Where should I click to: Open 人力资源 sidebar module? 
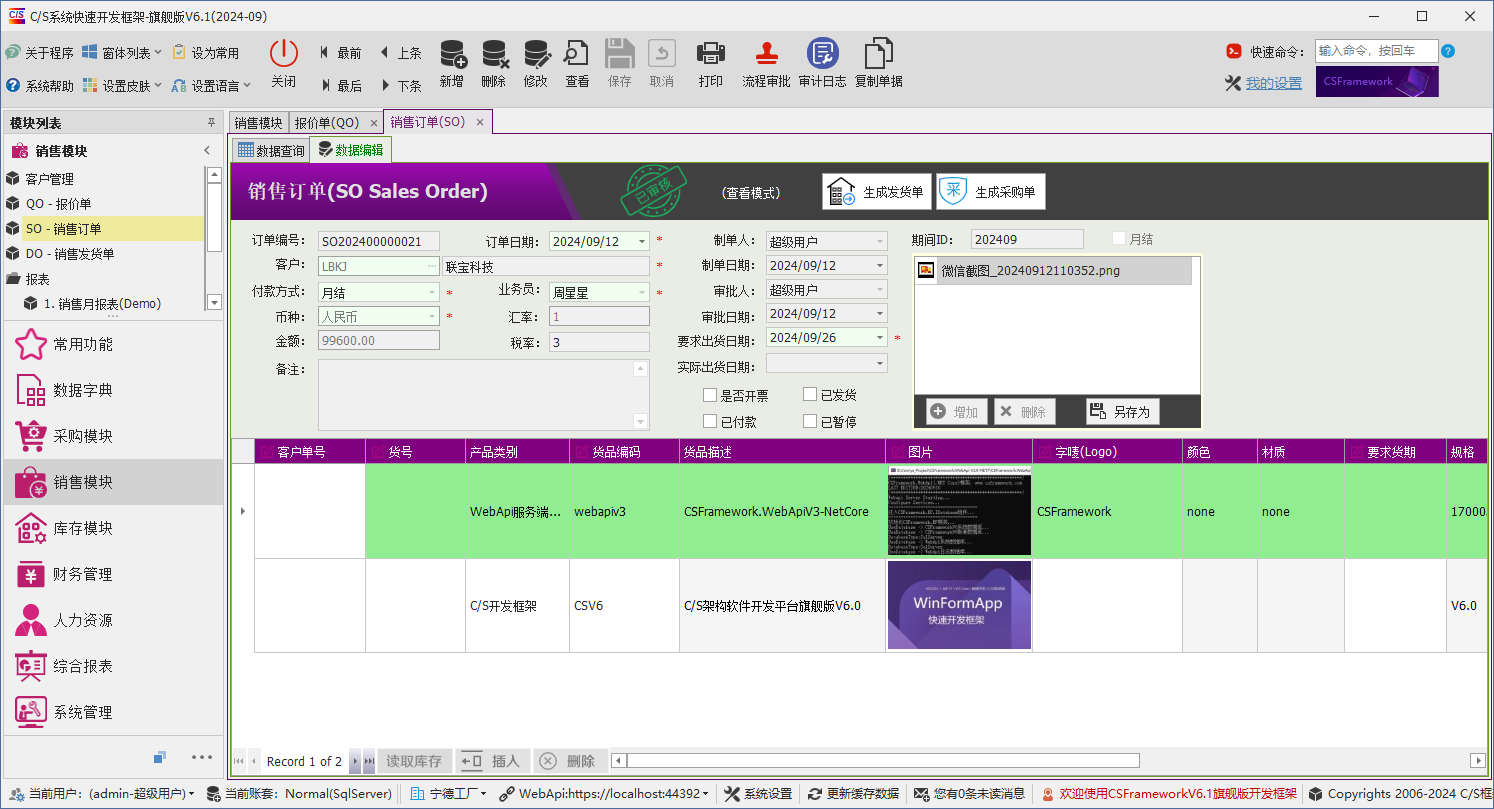(113, 620)
